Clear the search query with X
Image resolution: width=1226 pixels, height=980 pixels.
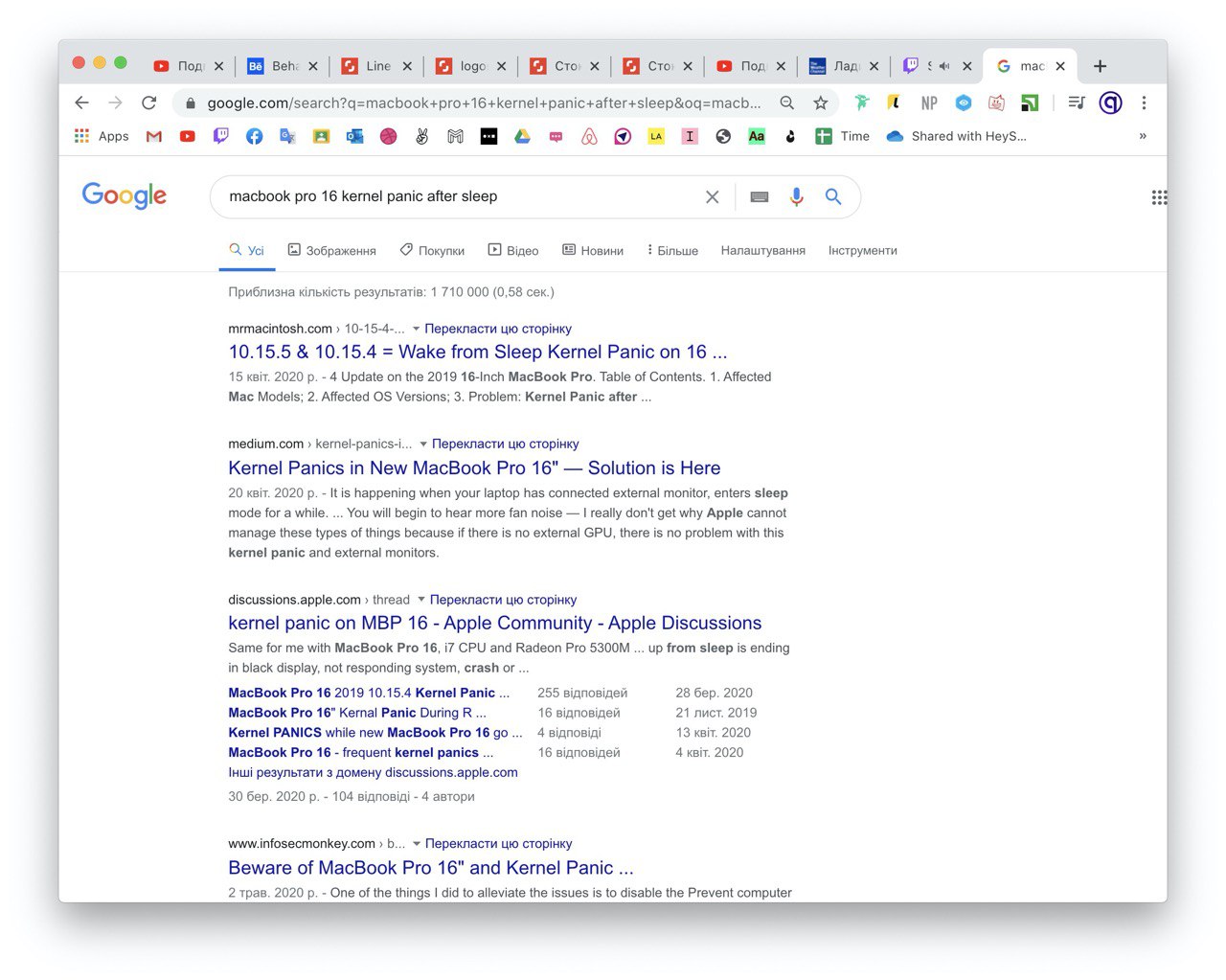point(712,196)
